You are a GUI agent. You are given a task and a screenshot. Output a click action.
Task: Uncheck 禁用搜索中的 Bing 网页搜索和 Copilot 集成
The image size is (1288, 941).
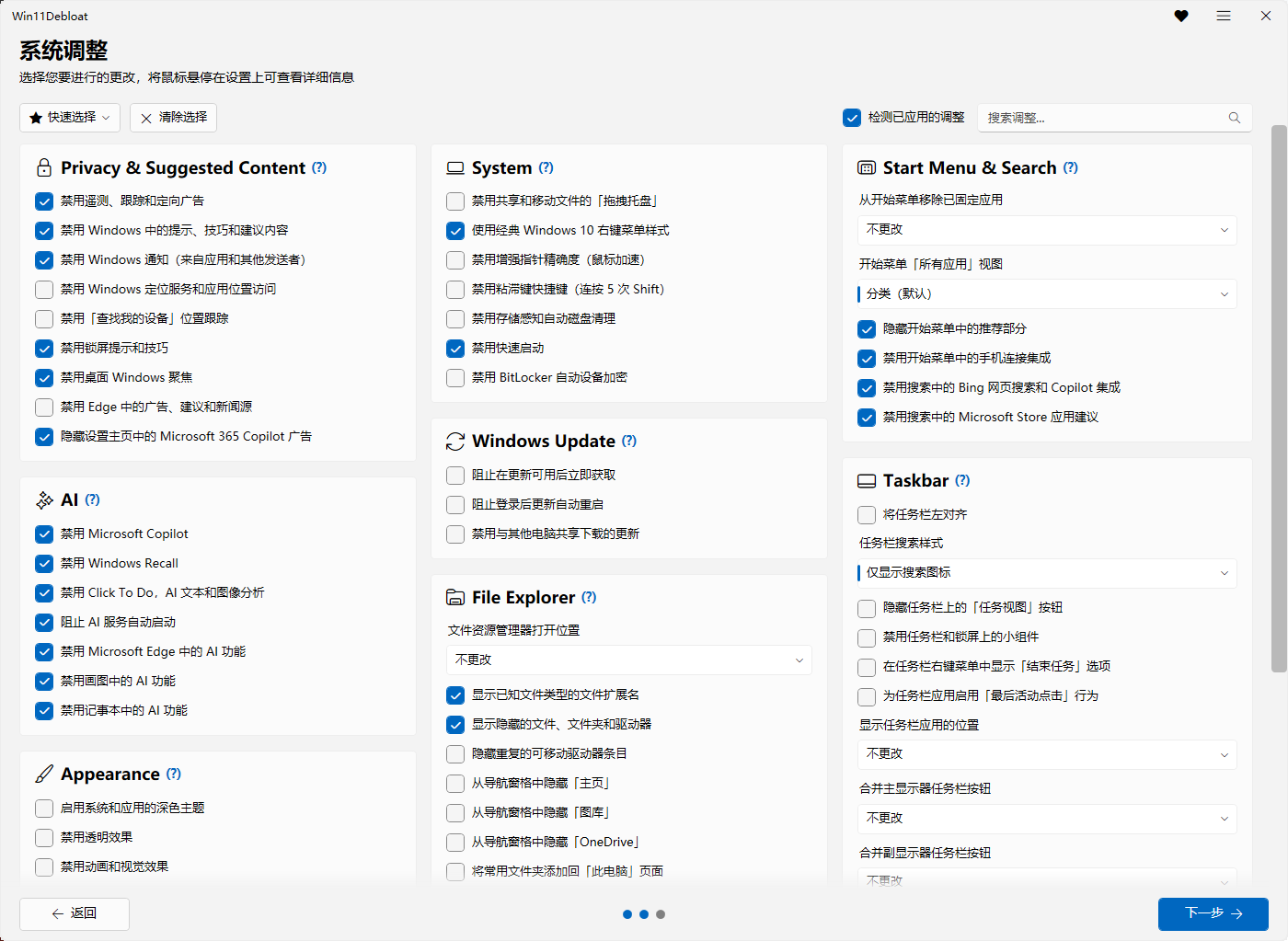tap(867, 388)
